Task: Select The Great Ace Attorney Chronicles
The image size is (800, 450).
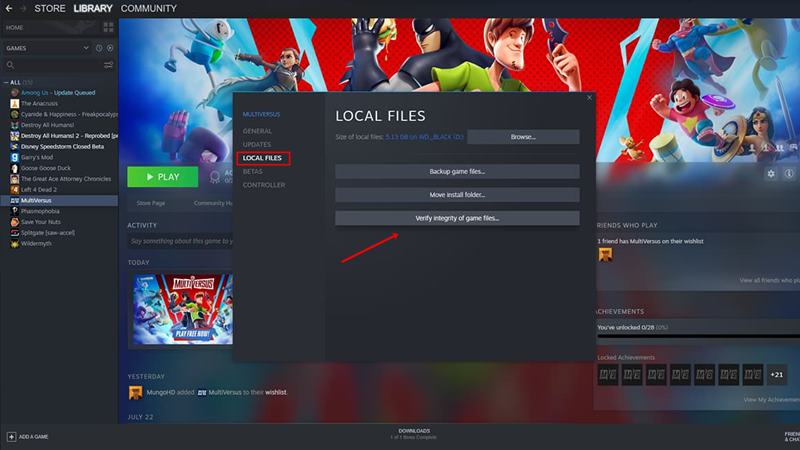Action: 61,179
